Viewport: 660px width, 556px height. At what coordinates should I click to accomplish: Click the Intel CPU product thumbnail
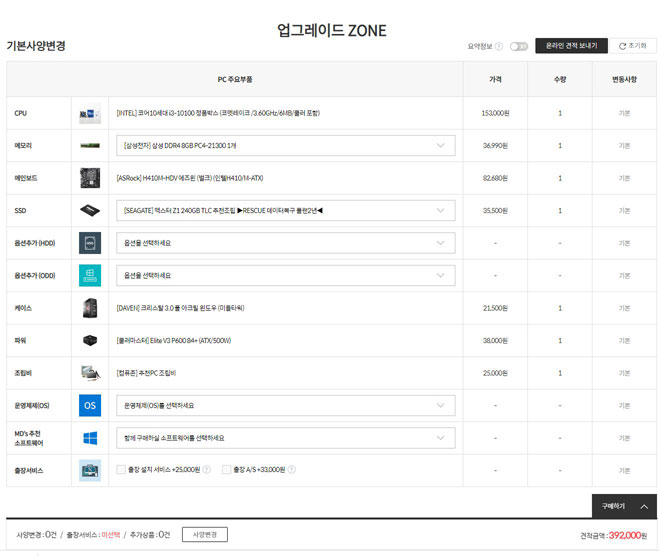click(x=90, y=113)
